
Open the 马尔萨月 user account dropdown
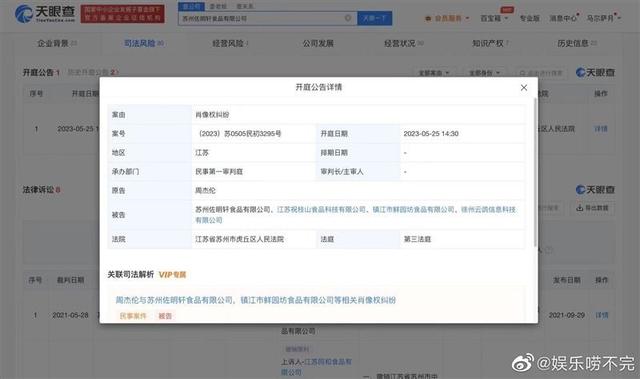tap(603, 18)
